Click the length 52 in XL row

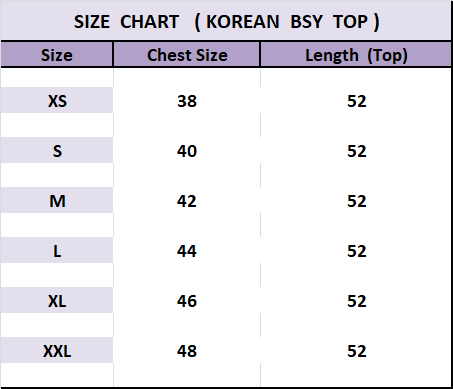pos(356,301)
